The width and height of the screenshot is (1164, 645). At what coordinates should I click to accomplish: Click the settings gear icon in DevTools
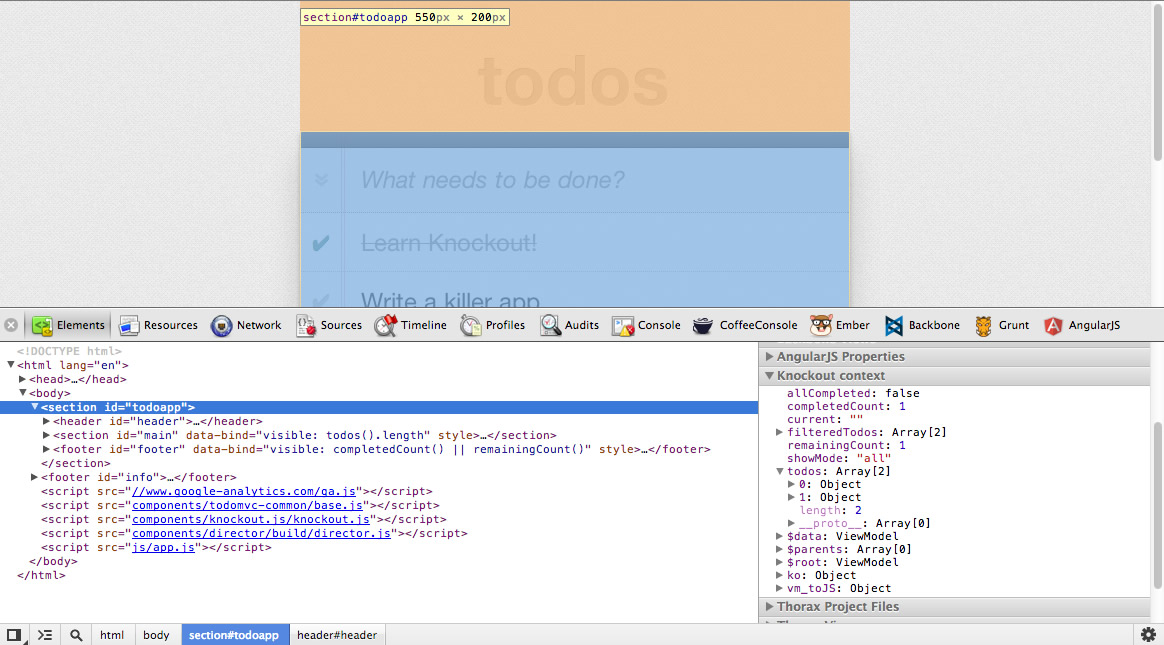[1148, 635]
